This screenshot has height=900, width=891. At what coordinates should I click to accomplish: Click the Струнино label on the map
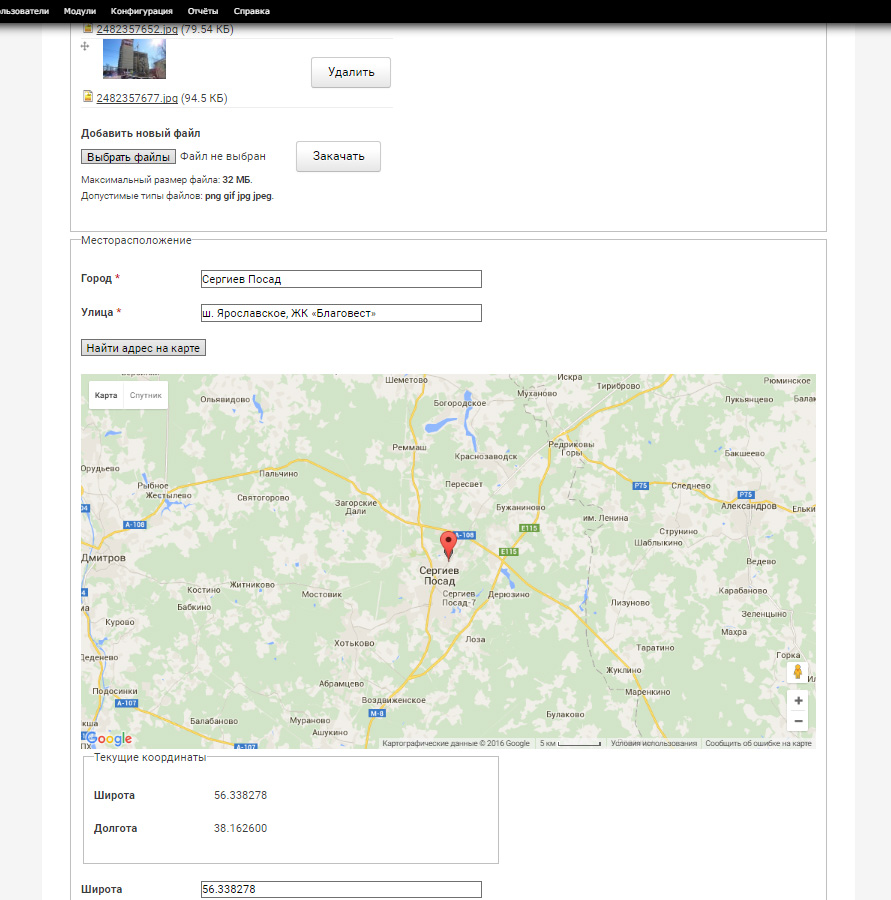(678, 532)
